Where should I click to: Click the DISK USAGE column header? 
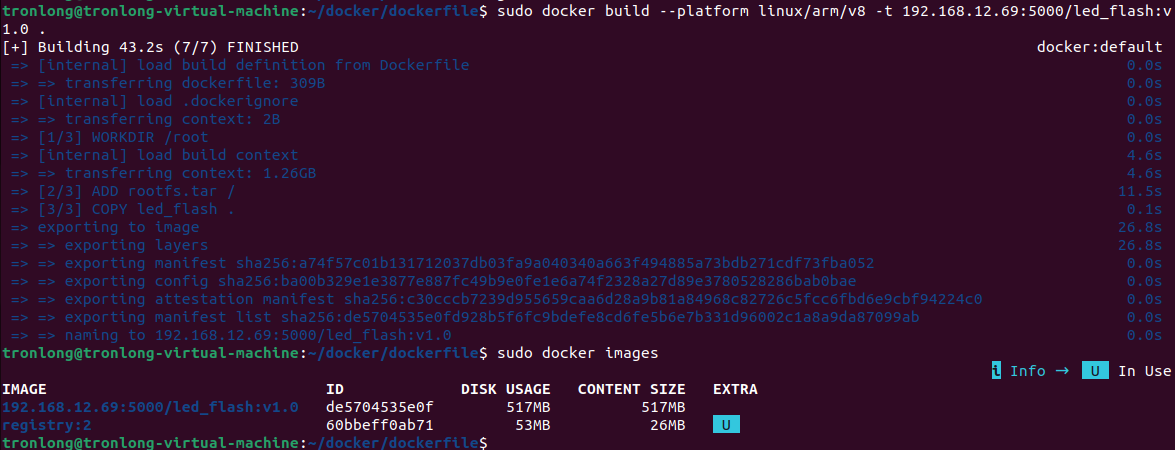506,389
